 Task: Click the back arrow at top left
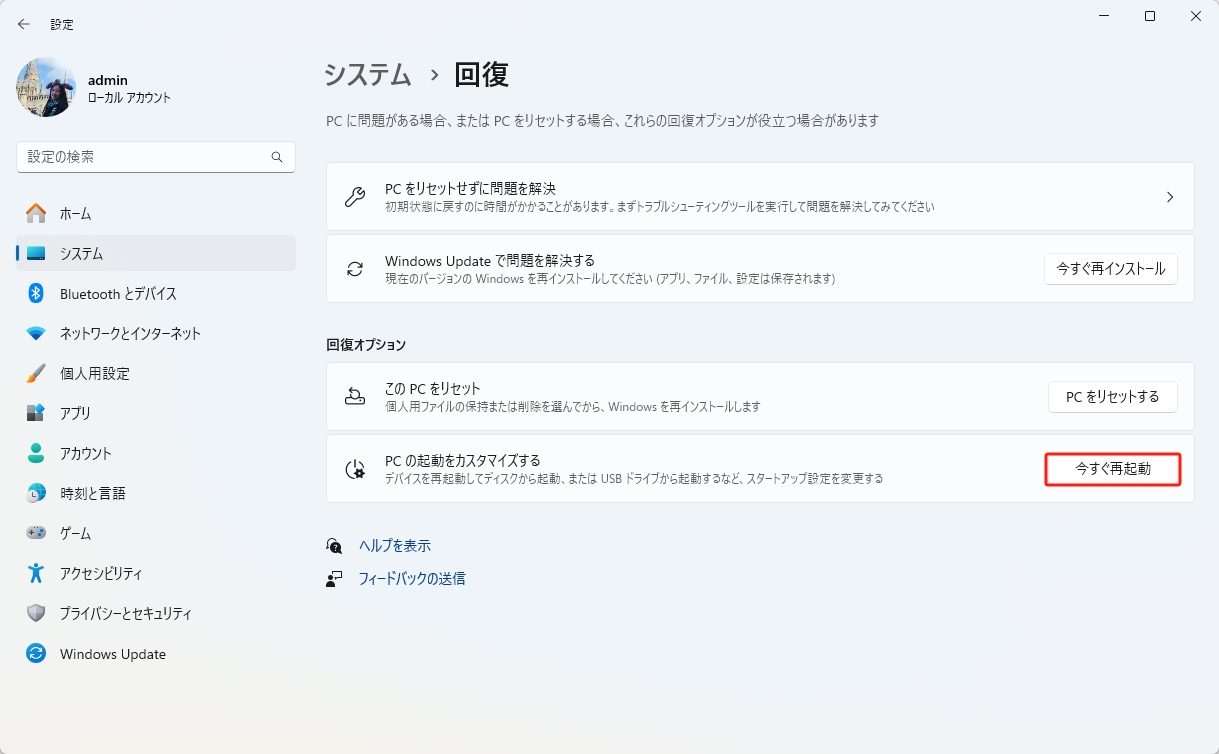click(23, 23)
